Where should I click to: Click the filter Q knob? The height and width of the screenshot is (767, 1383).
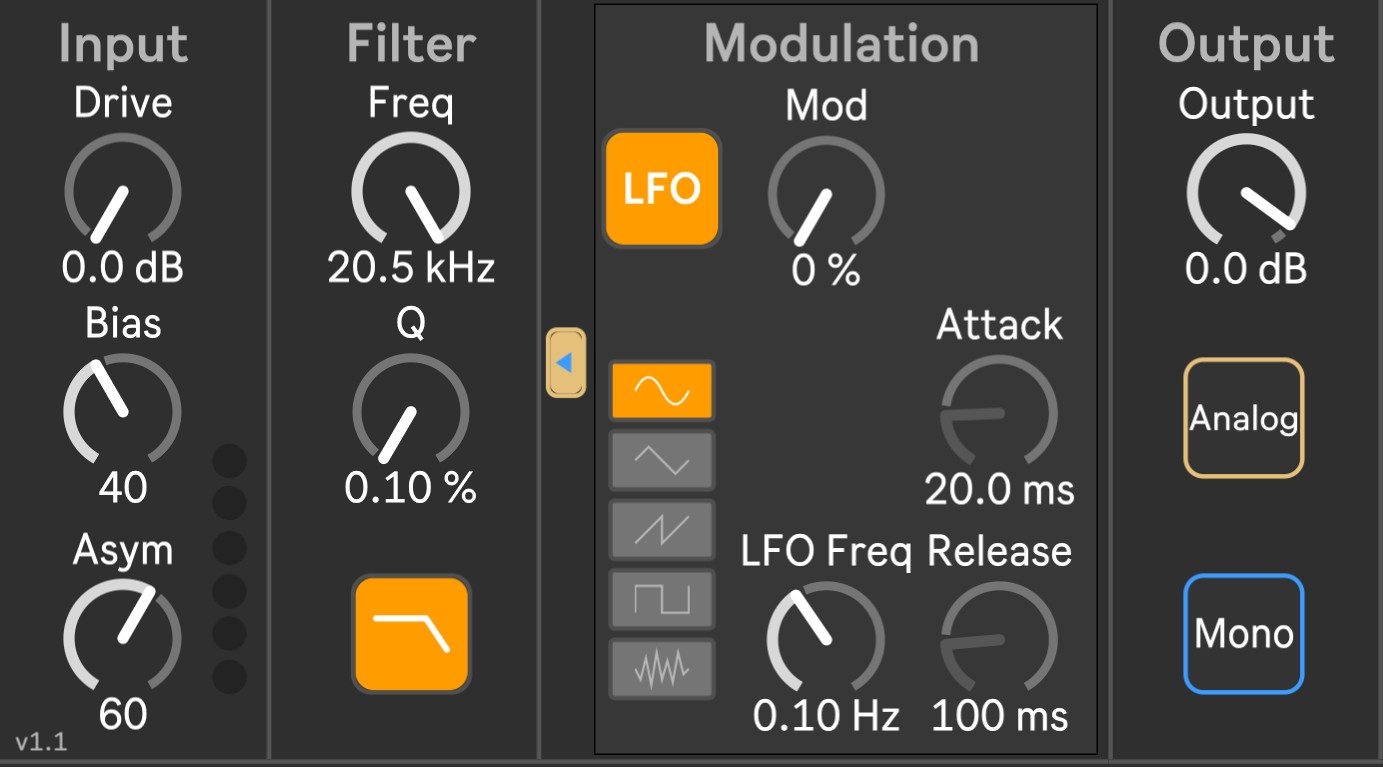tap(411, 411)
